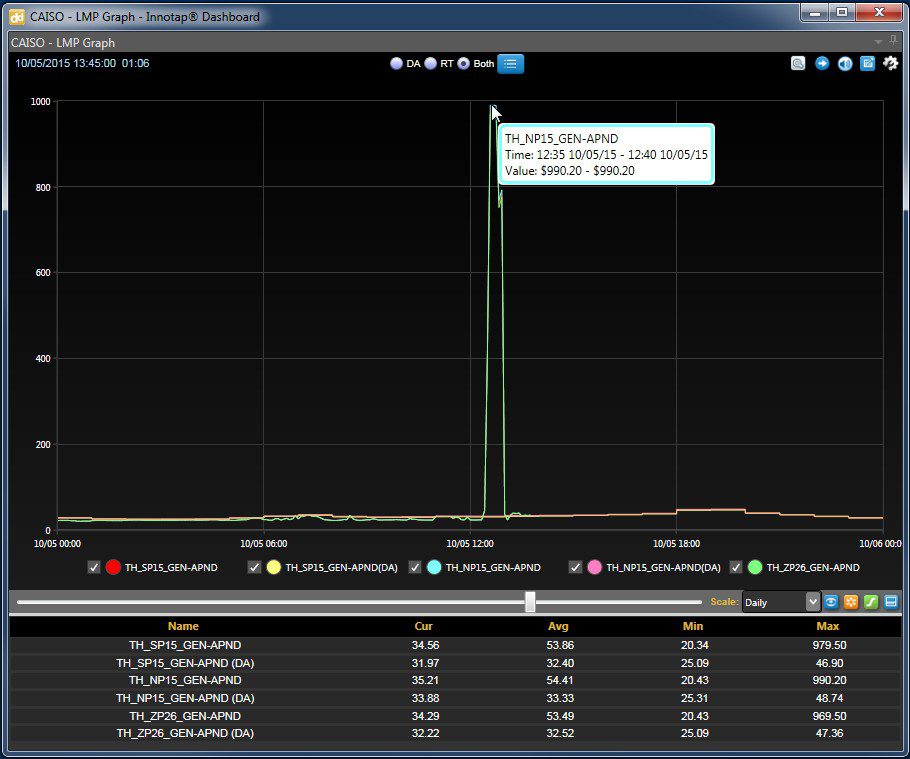
Task: Open the magnifier zoom tool
Action: pyautogui.click(x=798, y=63)
